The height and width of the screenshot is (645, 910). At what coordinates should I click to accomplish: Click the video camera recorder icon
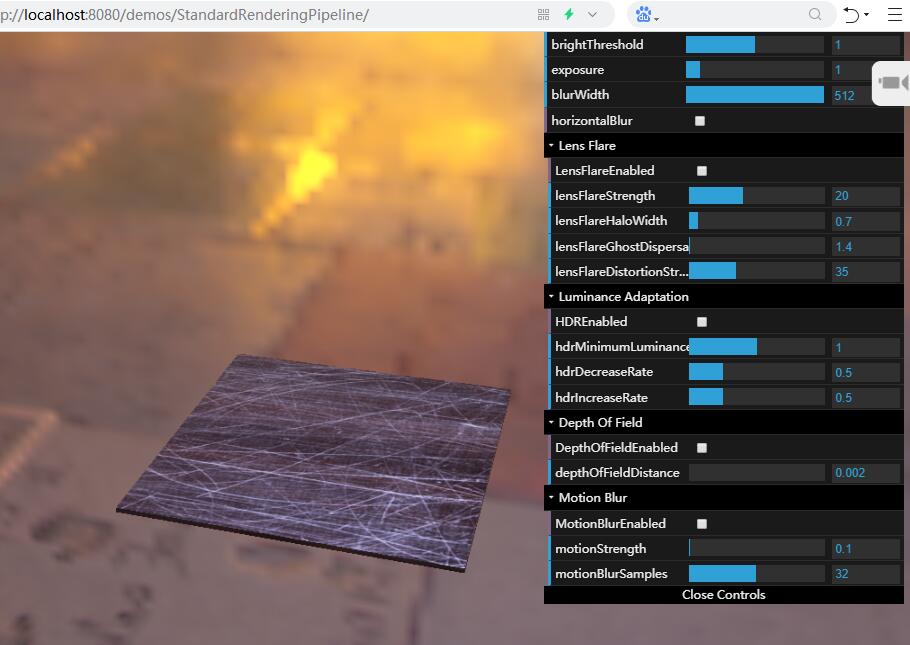tap(892, 82)
